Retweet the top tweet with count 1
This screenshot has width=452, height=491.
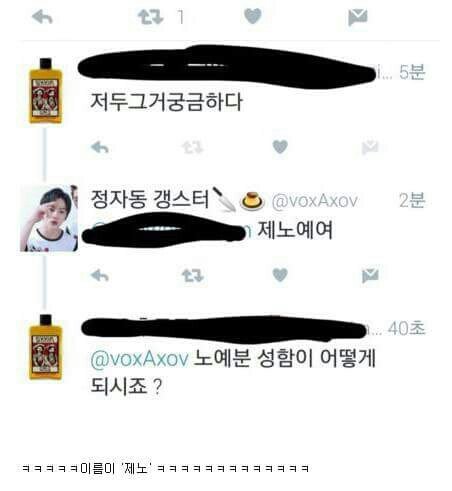tap(151, 17)
